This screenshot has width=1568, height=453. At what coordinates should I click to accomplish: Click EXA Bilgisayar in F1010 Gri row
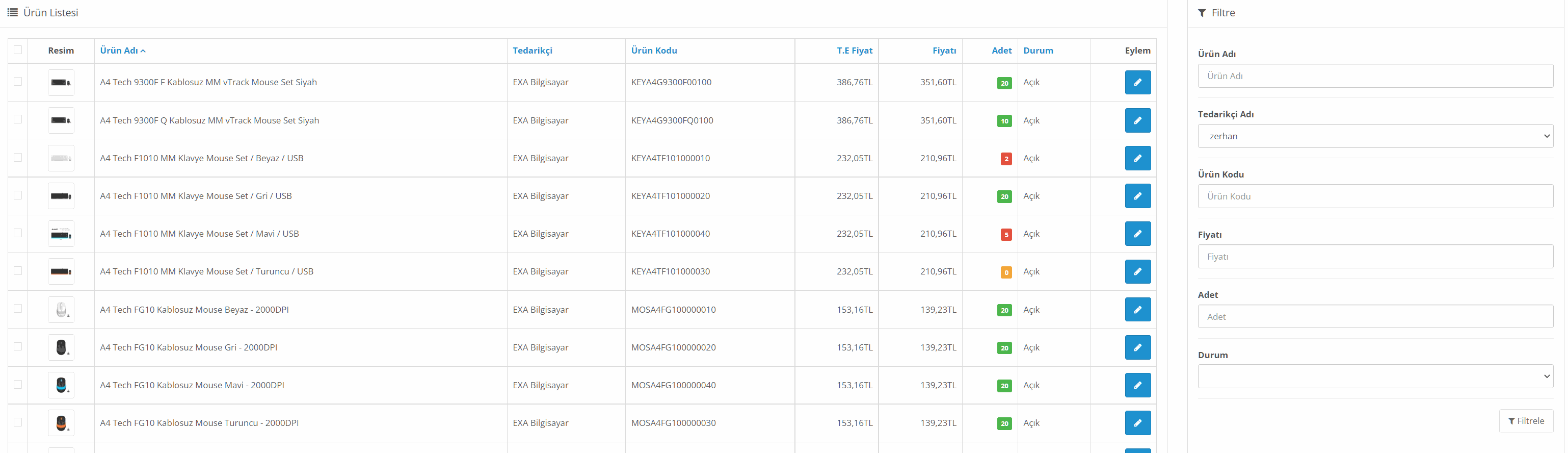[x=541, y=196]
